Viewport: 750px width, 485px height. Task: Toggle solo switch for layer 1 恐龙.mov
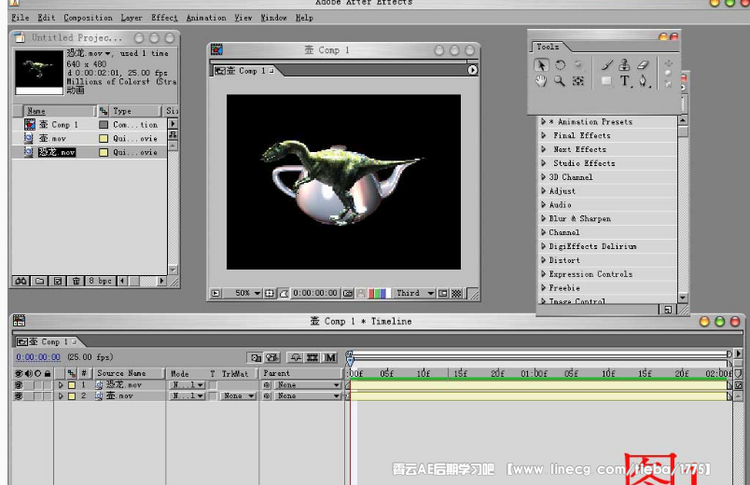(x=38, y=385)
